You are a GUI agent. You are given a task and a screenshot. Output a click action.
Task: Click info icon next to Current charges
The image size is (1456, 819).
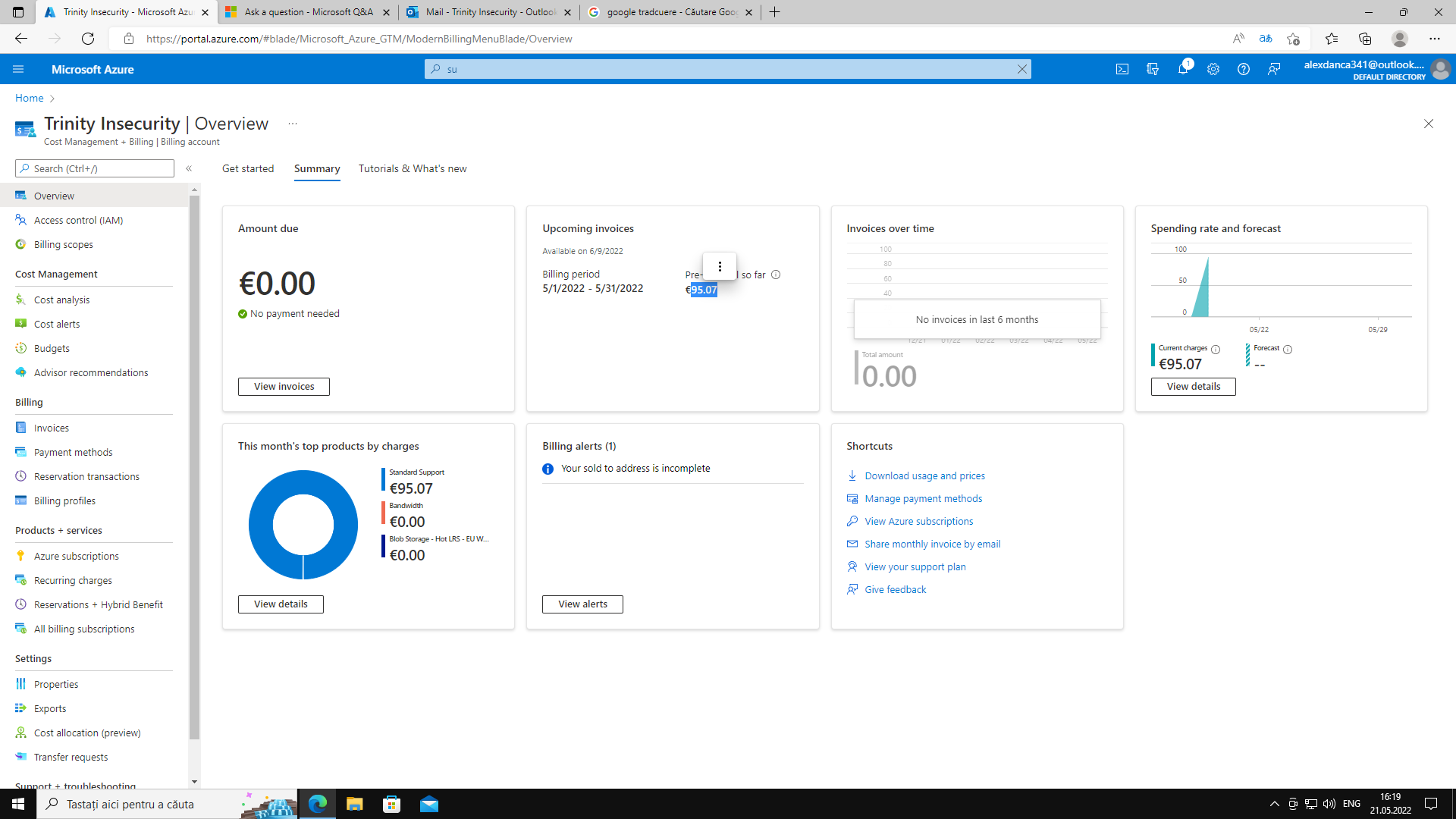click(x=1216, y=350)
